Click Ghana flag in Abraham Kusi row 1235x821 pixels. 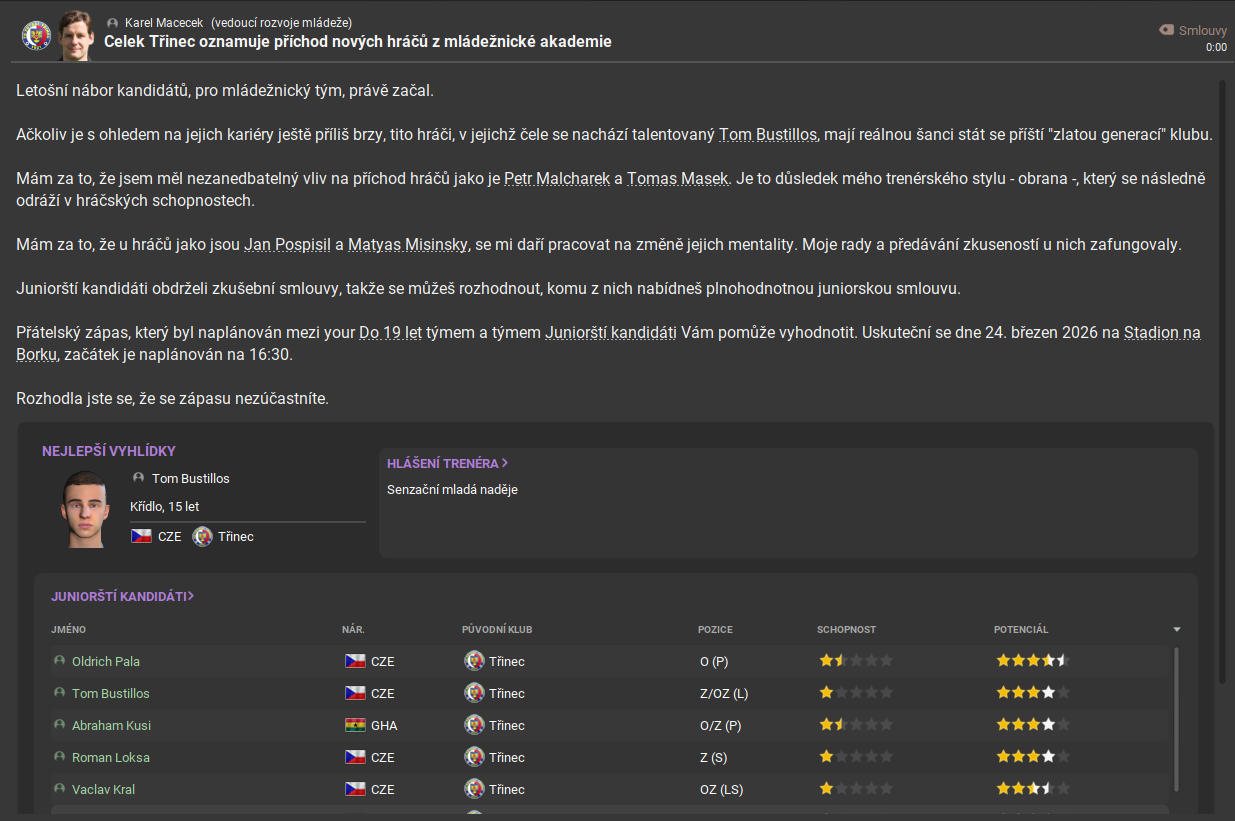pos(355,725)
